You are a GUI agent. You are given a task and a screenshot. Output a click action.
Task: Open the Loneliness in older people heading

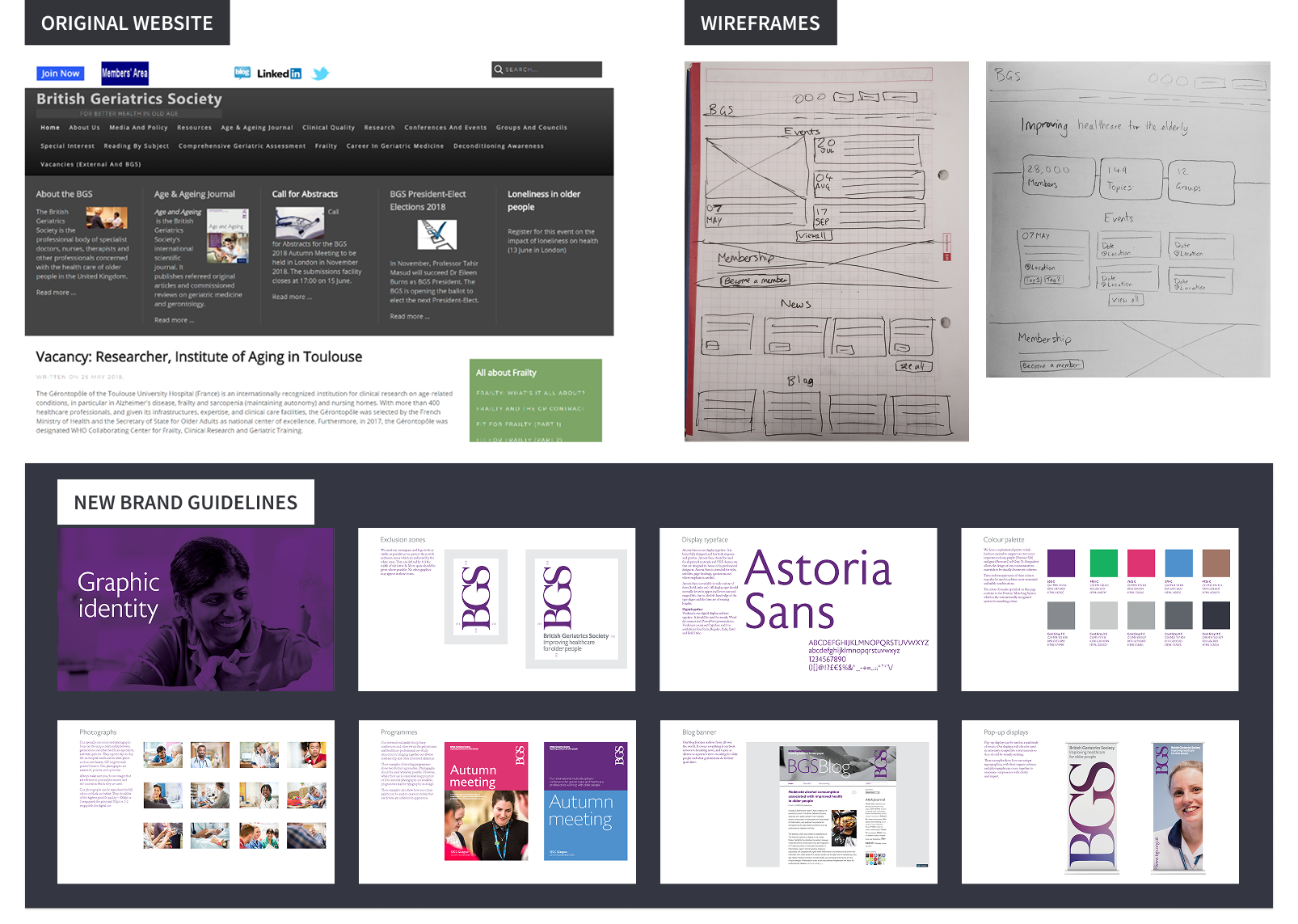pos(544,200)
